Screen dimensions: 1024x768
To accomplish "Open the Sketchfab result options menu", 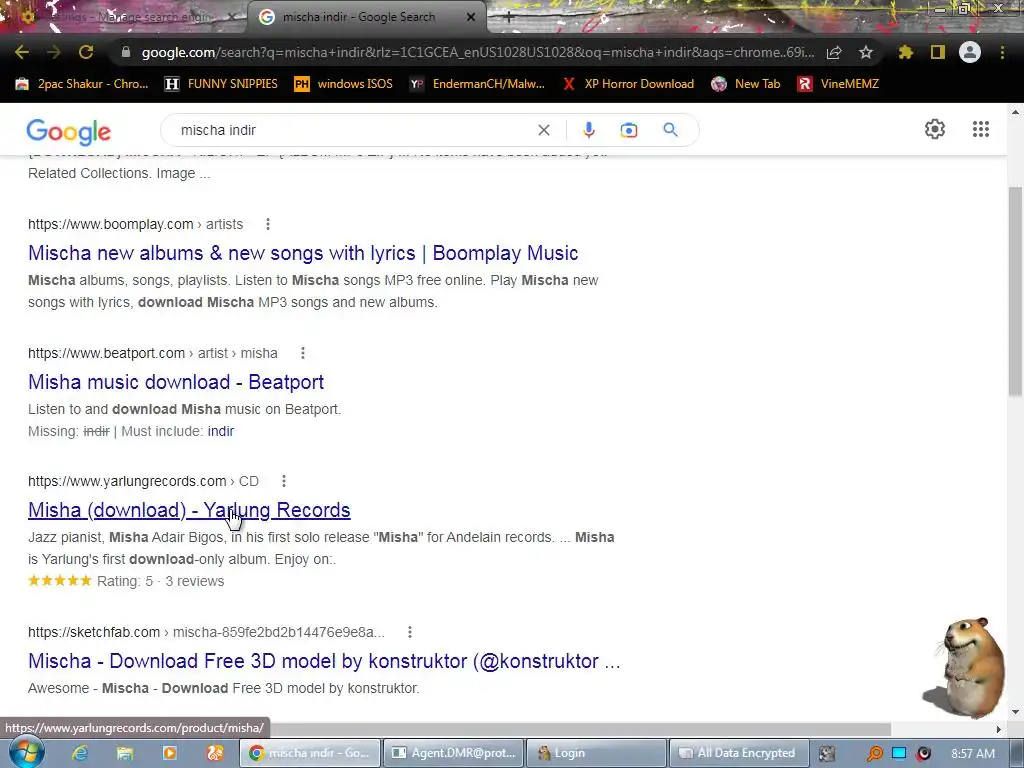I will 409,632.
